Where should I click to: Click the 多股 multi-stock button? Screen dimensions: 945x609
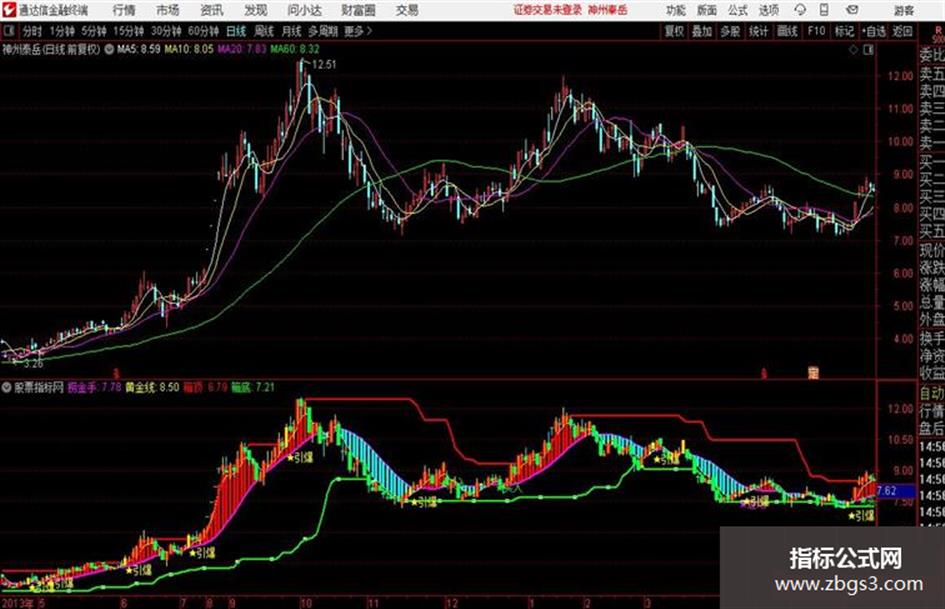pos(730,31)
